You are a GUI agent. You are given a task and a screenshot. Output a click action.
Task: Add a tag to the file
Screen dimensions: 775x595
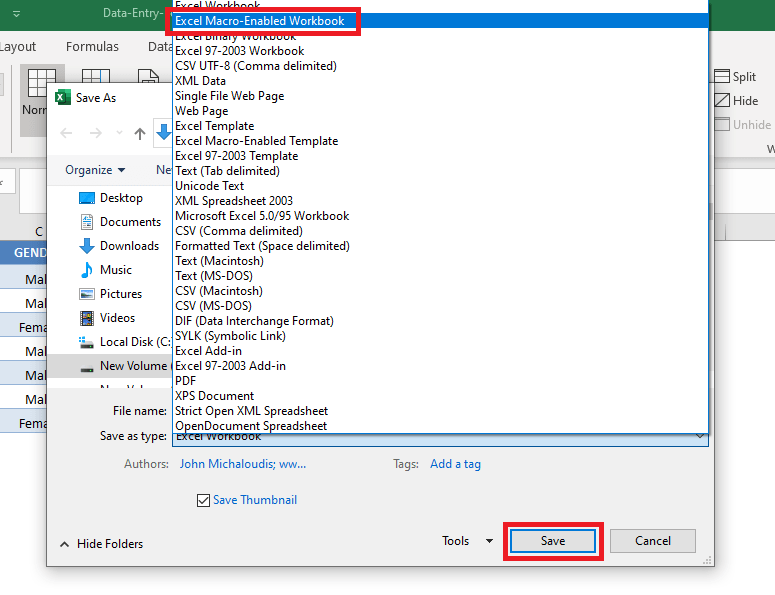click(x=455, y=464)
